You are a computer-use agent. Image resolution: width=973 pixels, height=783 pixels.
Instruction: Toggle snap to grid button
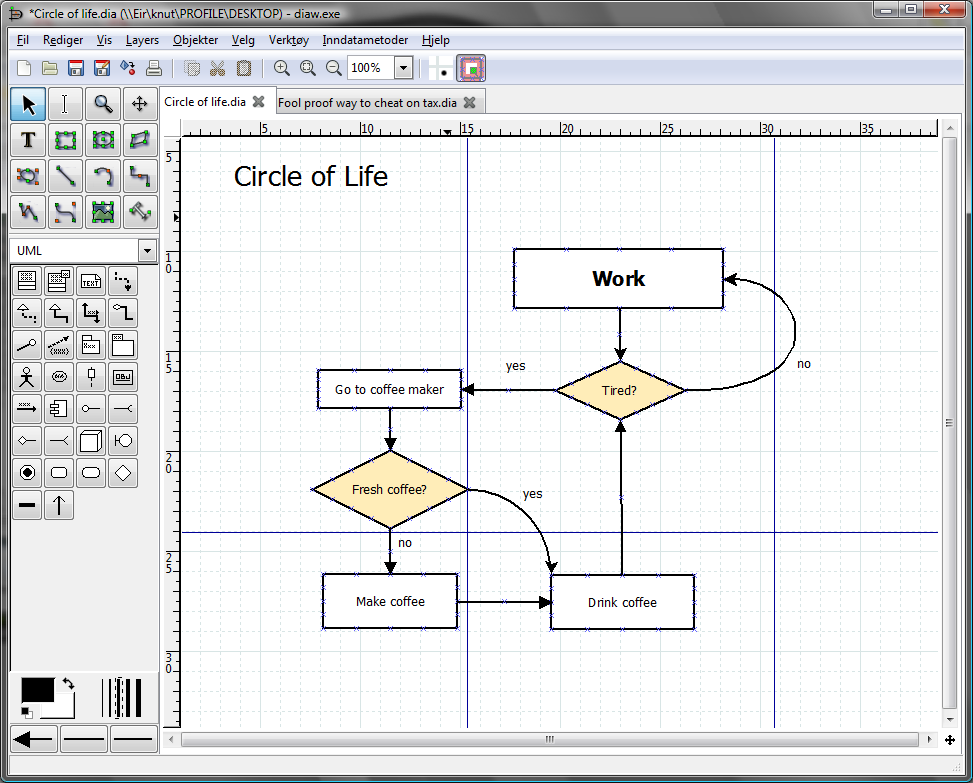(x=441, y=68)
